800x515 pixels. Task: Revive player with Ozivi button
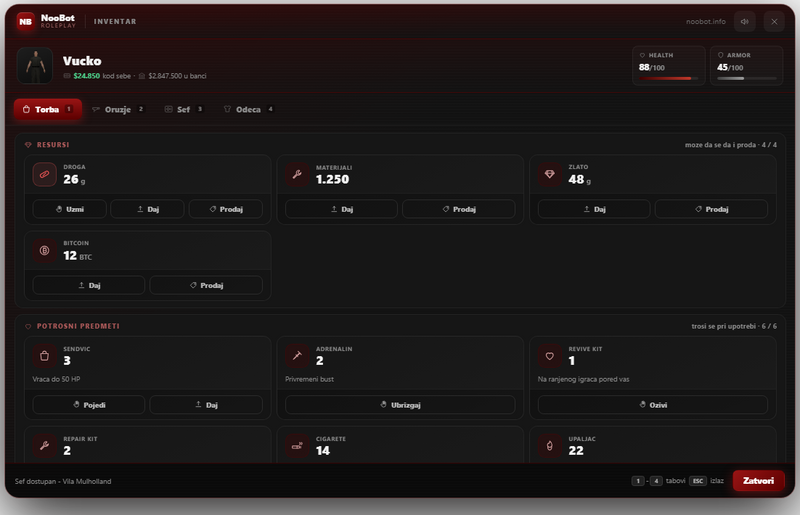653,404
